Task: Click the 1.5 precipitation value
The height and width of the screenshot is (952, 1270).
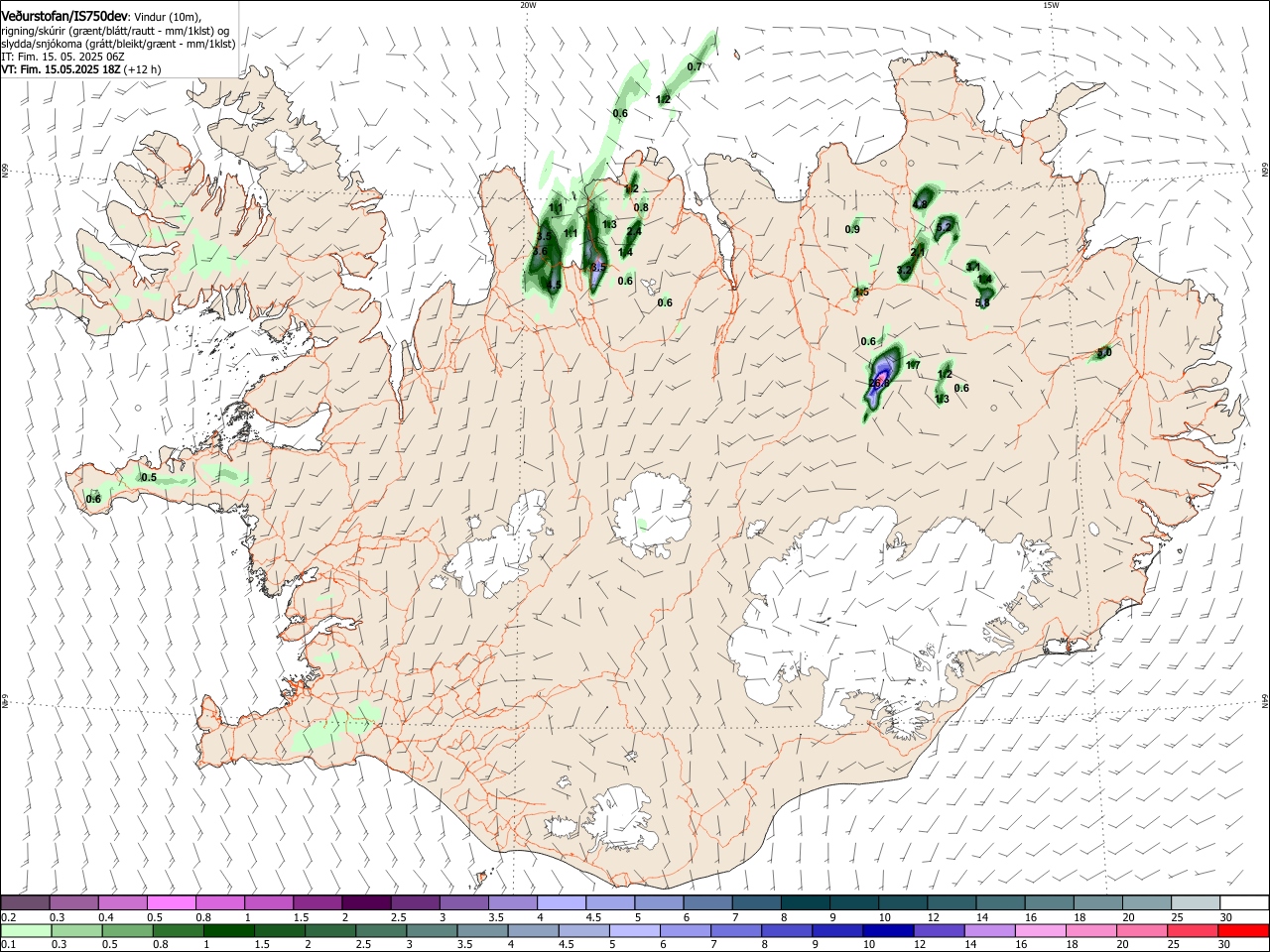Action: 861,292
